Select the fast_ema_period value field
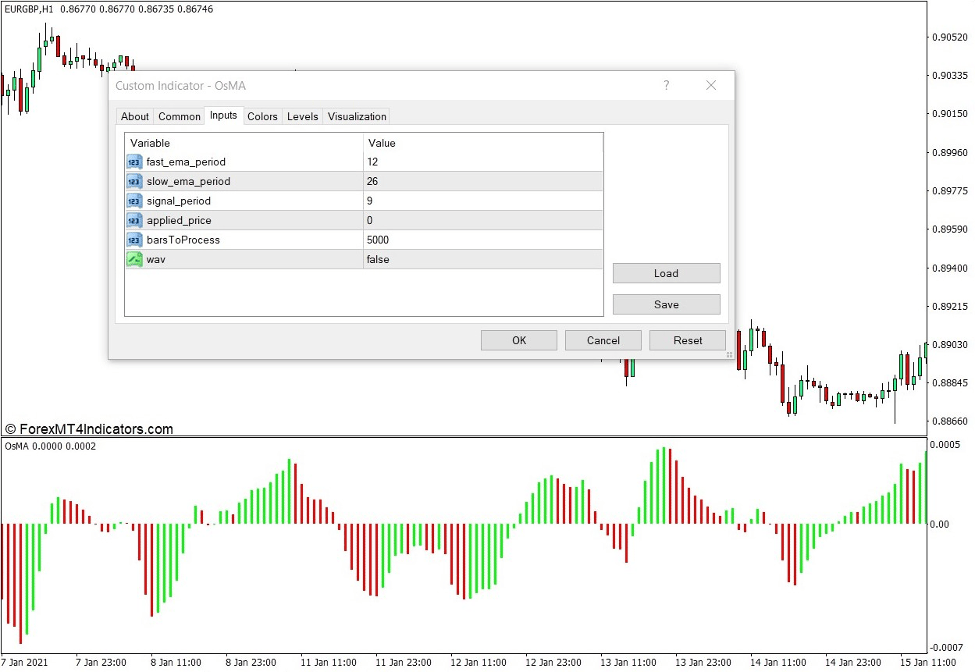 click(x=480, y=161)
